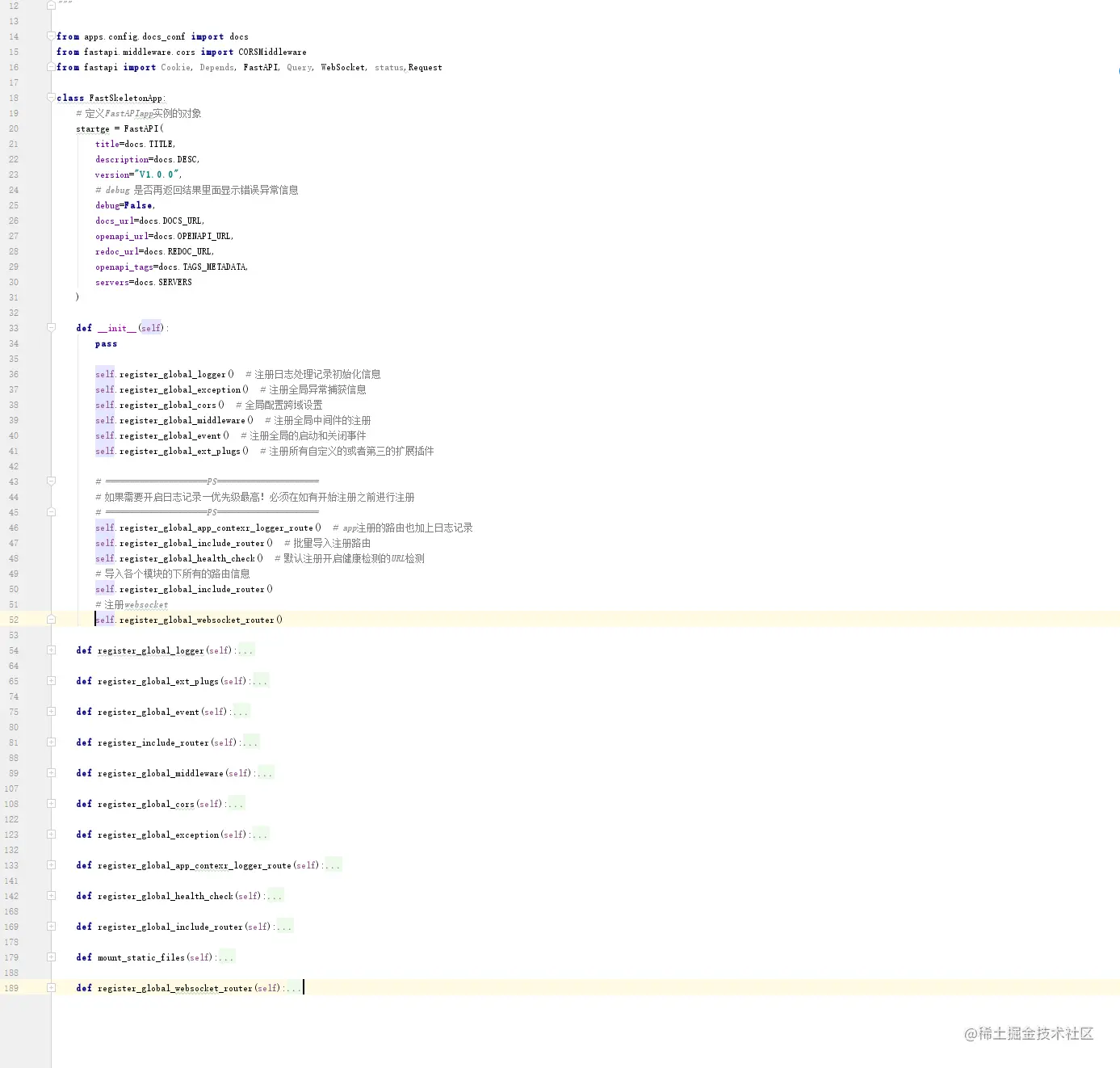Click 'debug=False,' line
The image size is (1120, 1068).
pos(124,205)
